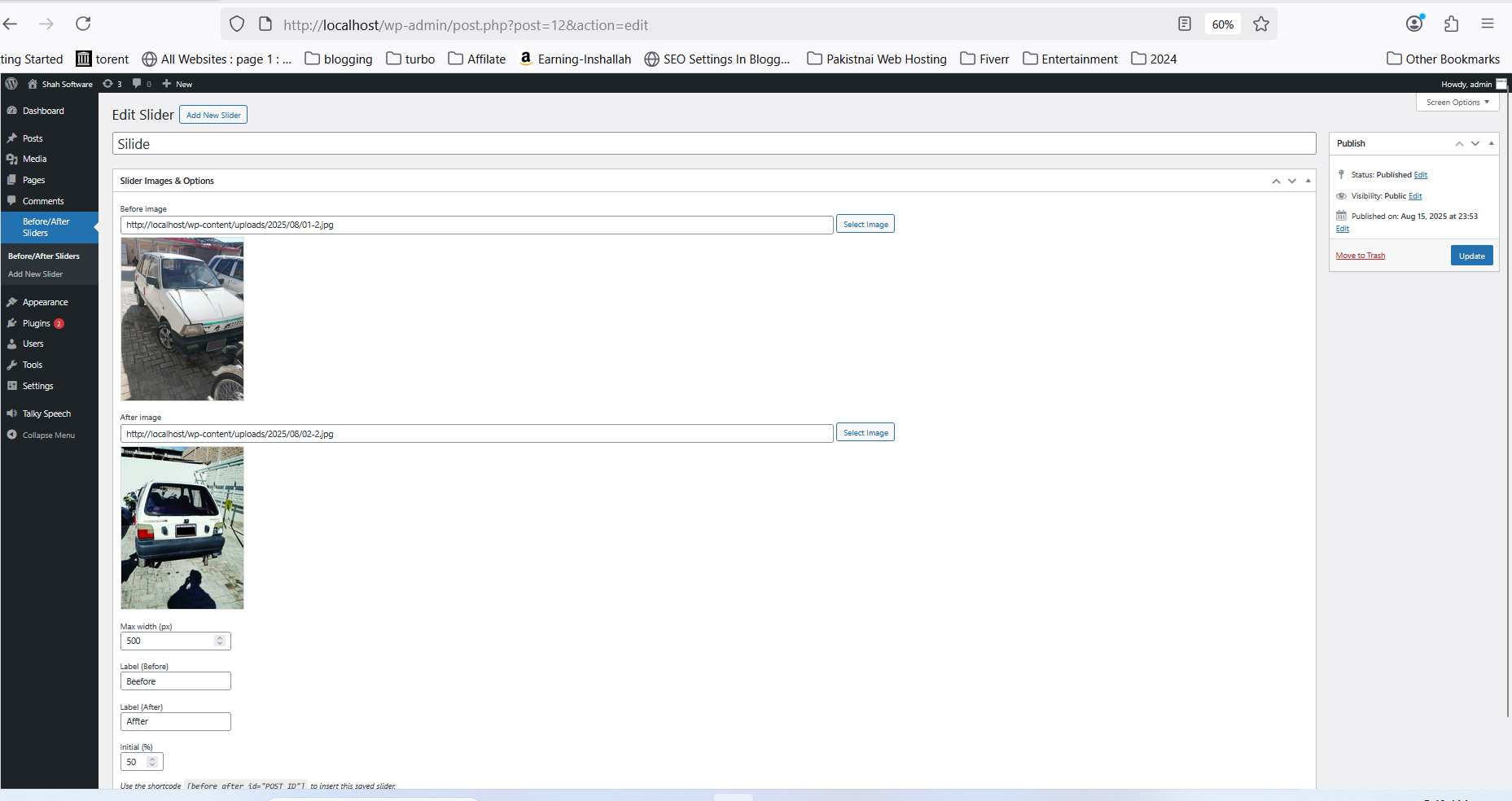The width and height of the screenshot is (1512, 801).
Task: Open the browser extensions icon
Action: point(1451,24)
